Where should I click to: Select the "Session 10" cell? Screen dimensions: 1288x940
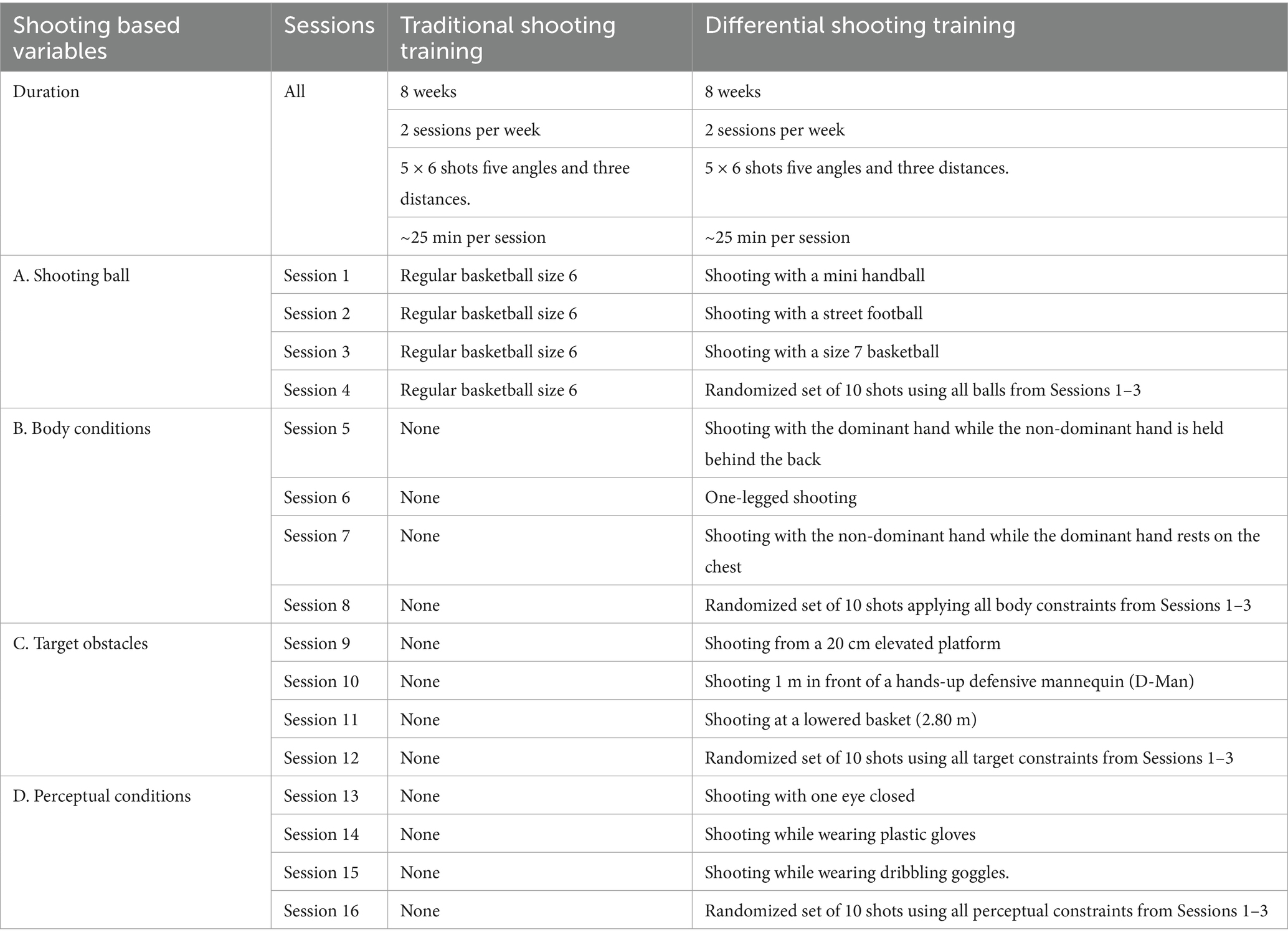tap(321, 681)
